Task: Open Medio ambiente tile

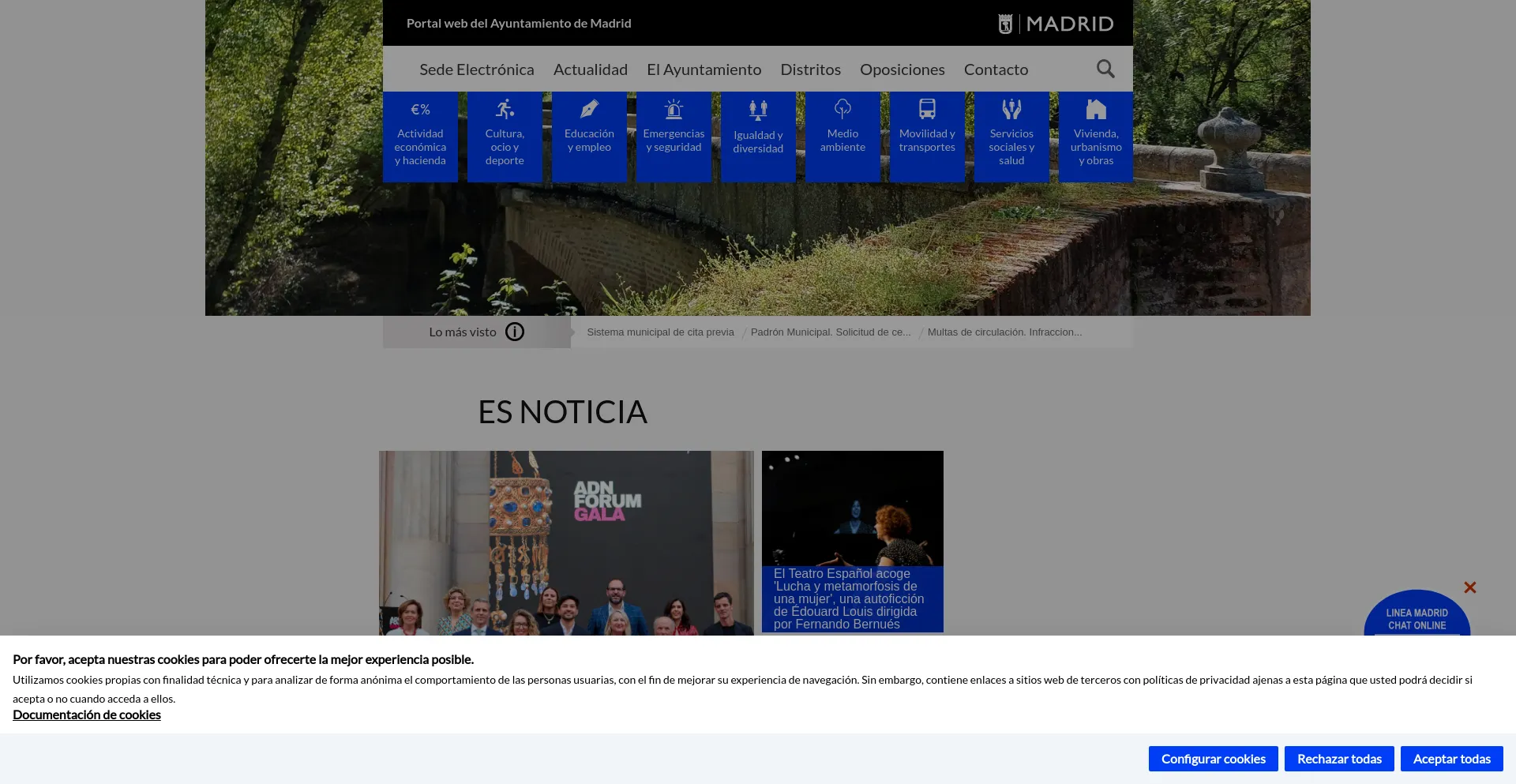Action: click(842, 137)
